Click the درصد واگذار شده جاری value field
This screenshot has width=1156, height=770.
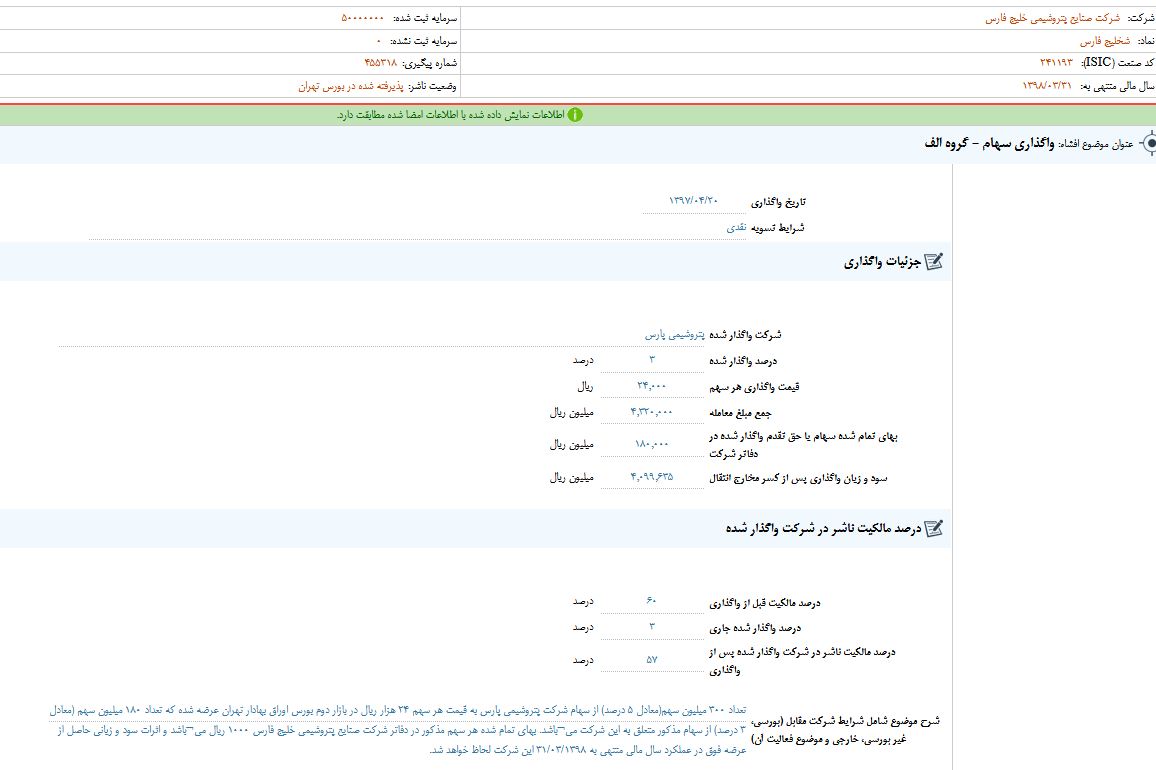click(652, 627)
